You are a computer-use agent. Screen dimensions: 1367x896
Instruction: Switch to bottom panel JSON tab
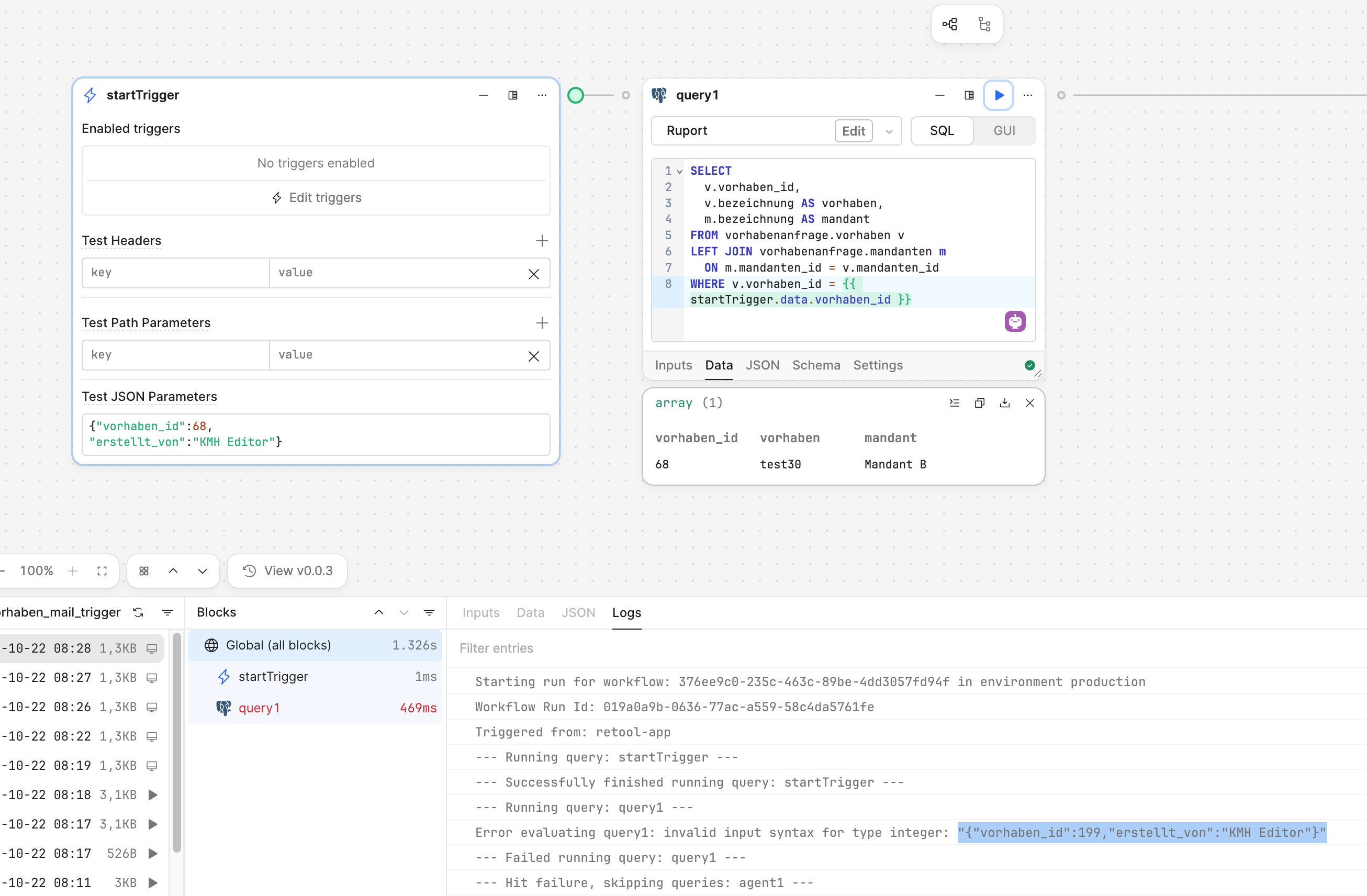point(578,613)
